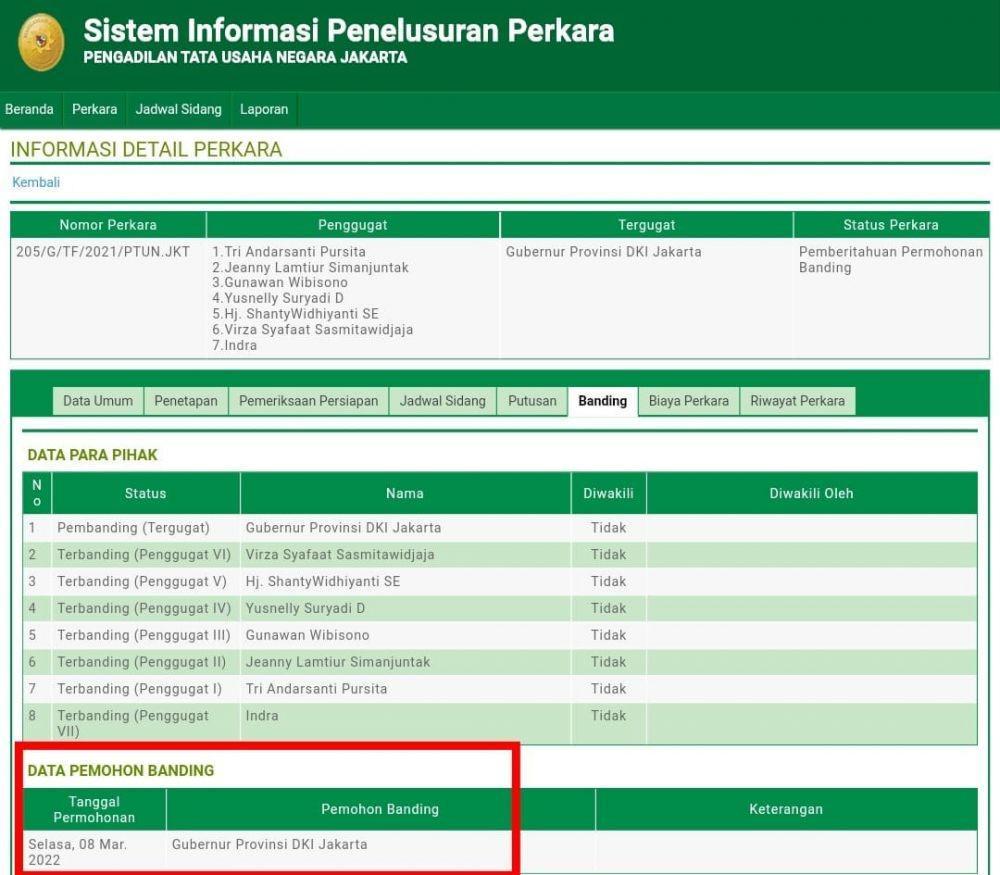
Task: Open the Laporan menu
Action: (264, 110)
